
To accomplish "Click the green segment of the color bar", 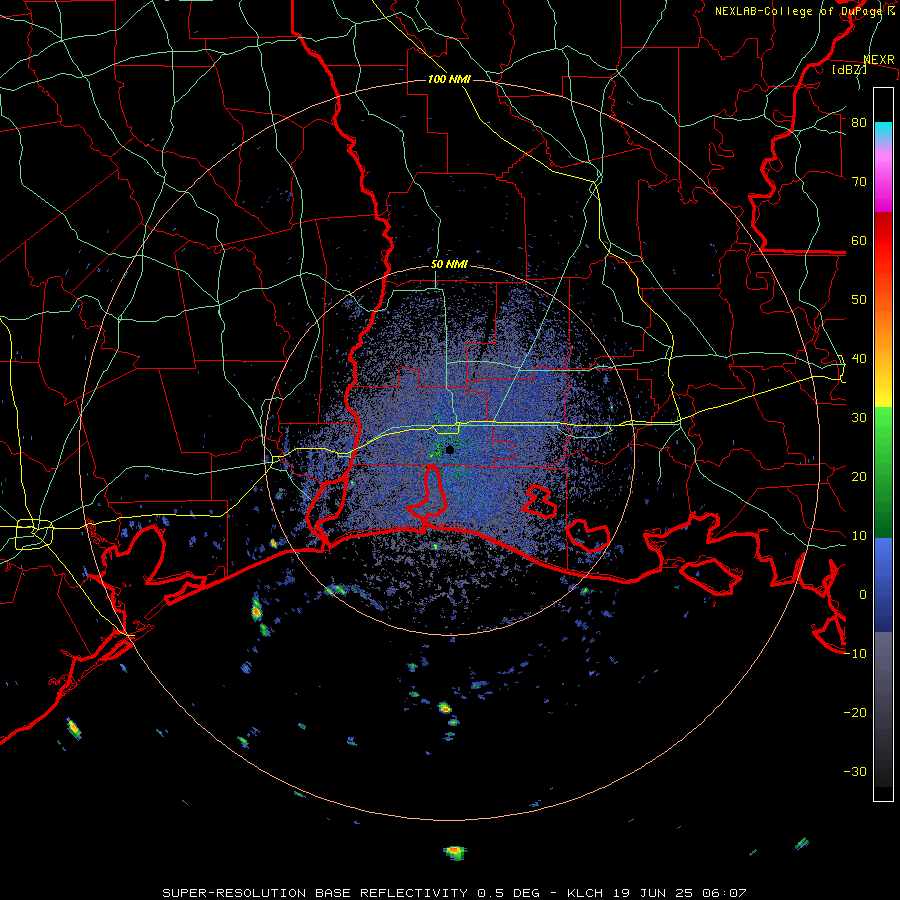I will point(883,472).
